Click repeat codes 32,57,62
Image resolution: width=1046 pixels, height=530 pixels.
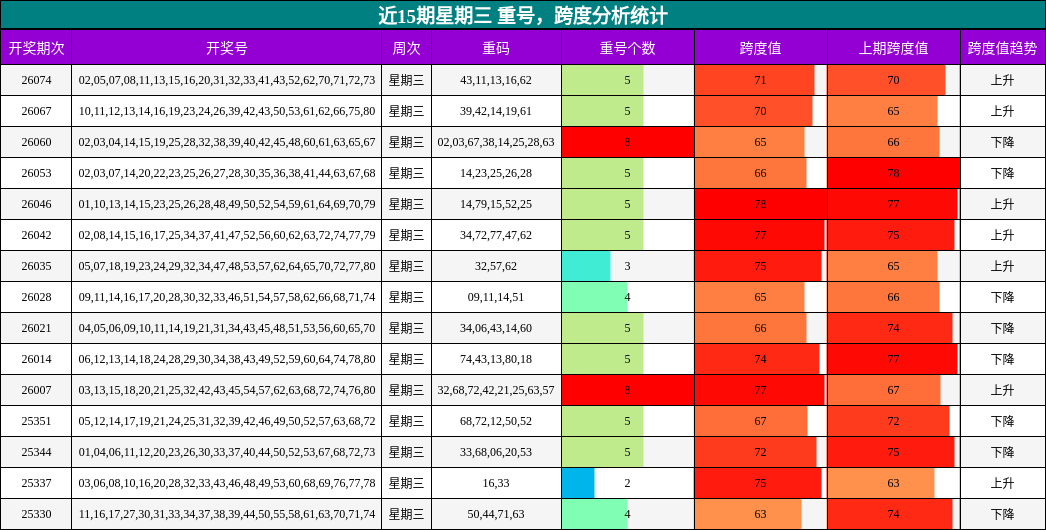click(496, 266)
